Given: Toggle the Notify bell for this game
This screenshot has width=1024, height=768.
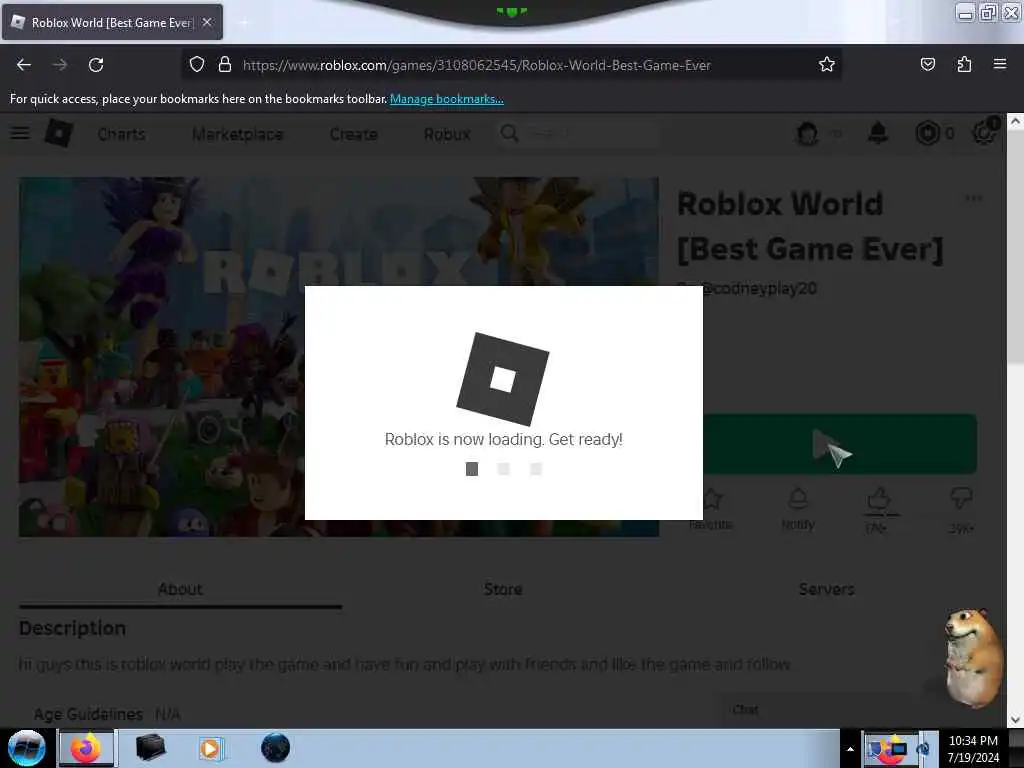Looking at the screenshot, I should click(x=798, y=507).
